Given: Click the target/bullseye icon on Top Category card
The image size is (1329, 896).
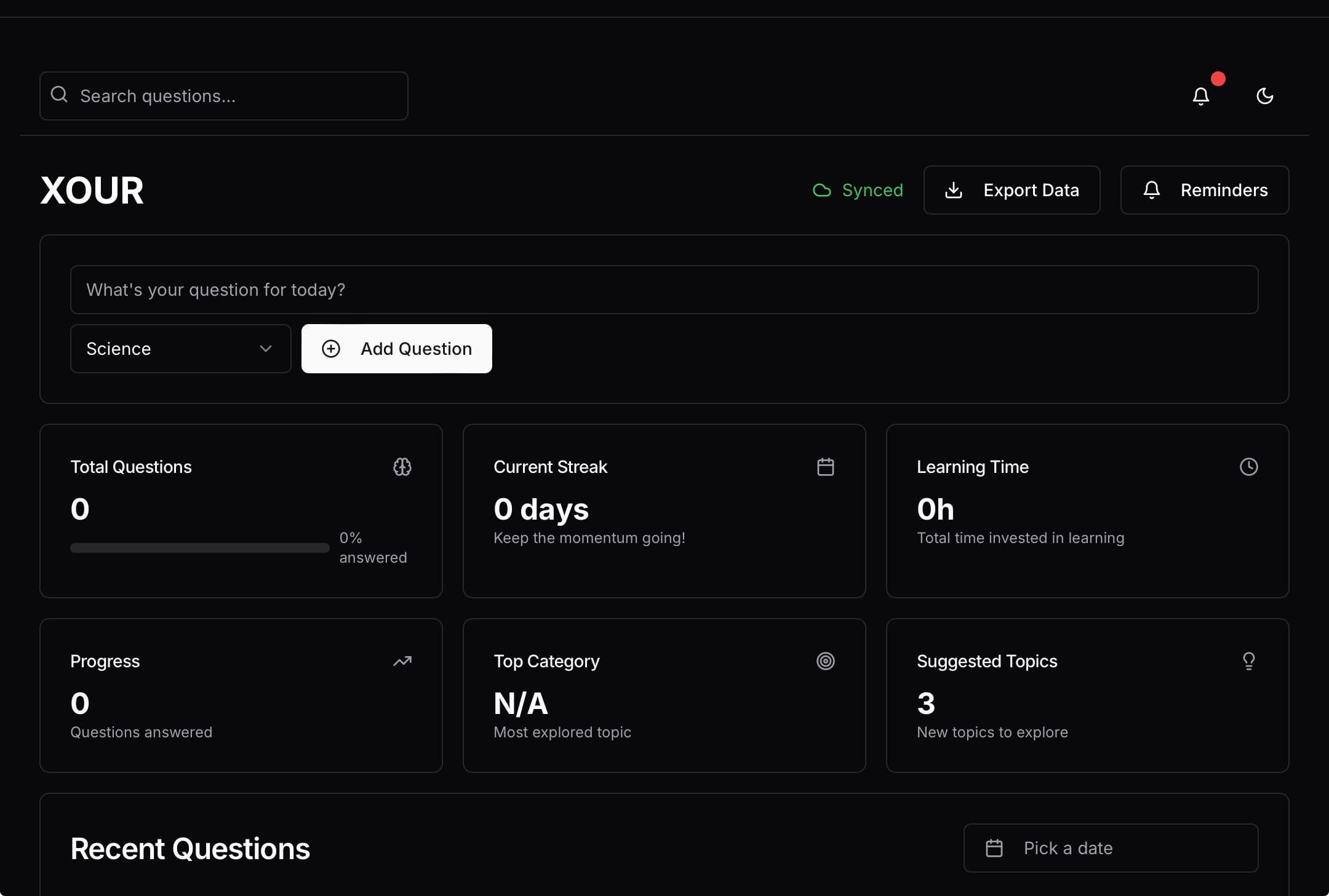Looking at the screenshot, I should 825,661.
